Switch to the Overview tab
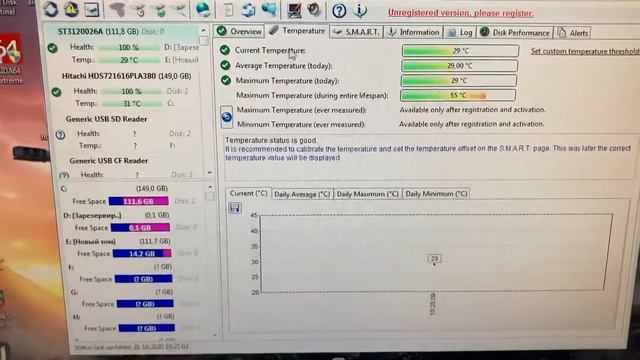This screenshot has height=360, width=640. click(x=239, y=31)
